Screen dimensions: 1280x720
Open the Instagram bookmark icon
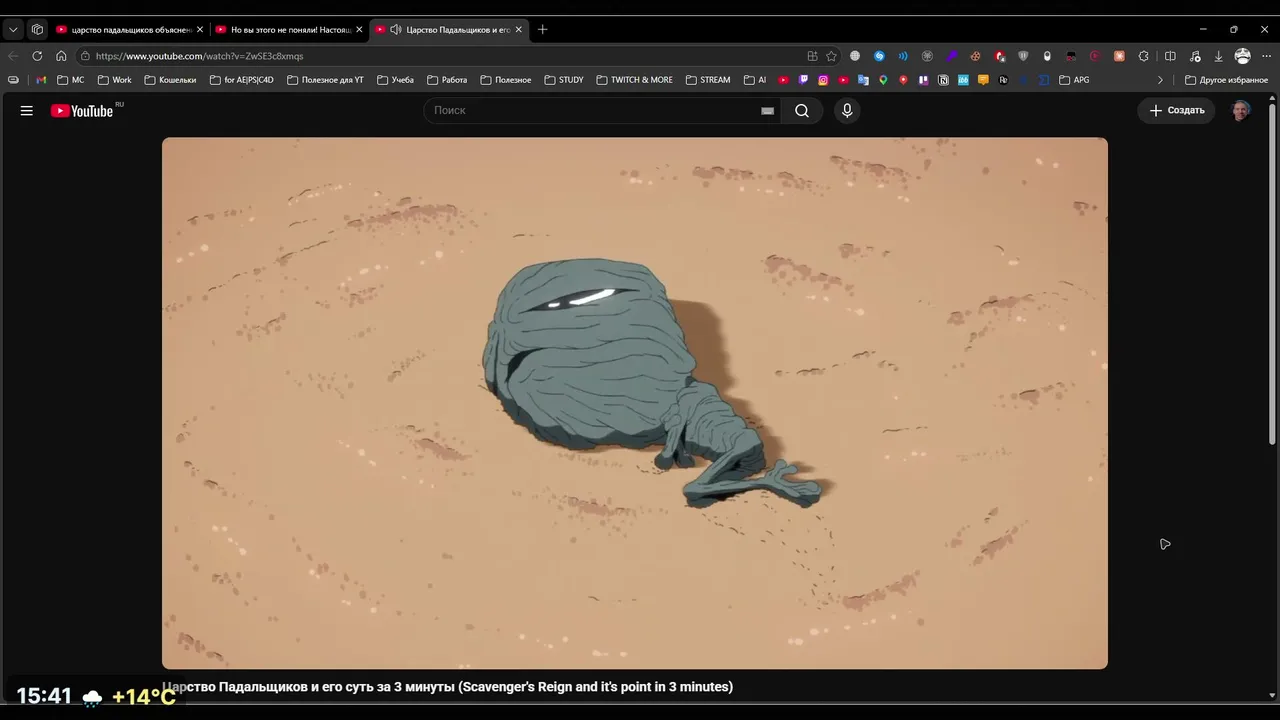[x=823, y=80]
